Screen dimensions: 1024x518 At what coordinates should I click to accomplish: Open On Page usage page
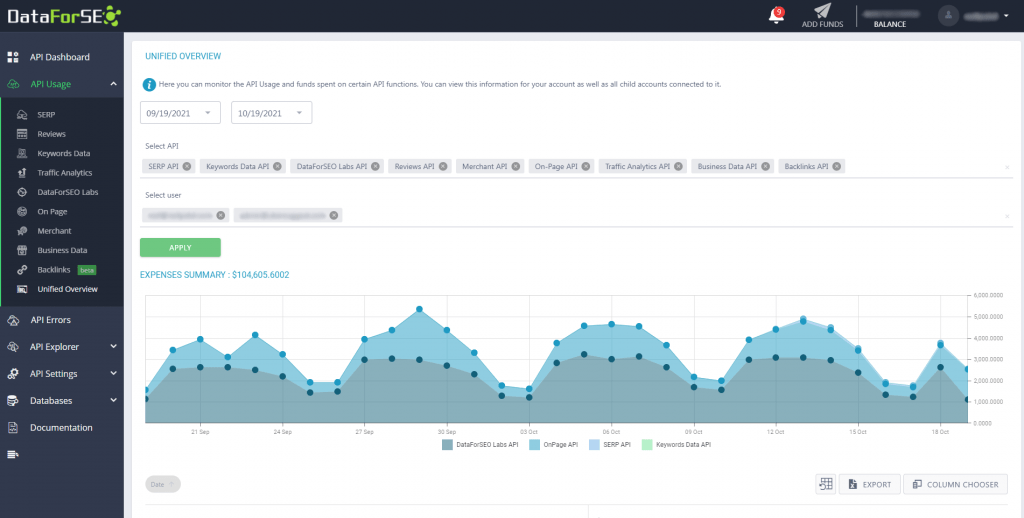(x=52, y=212)
